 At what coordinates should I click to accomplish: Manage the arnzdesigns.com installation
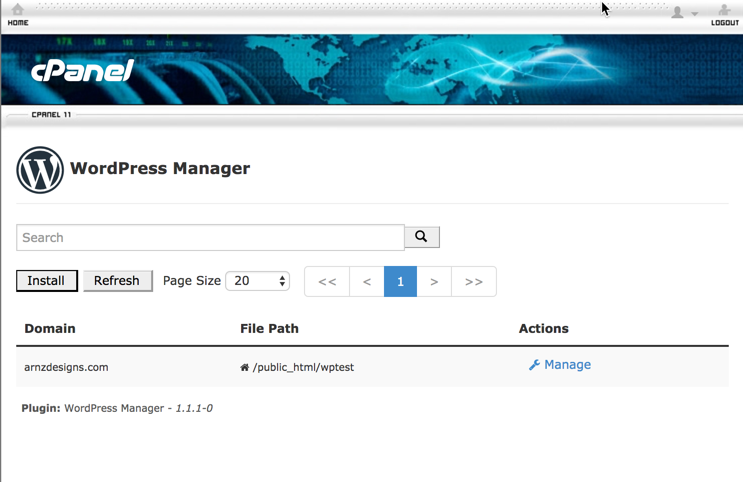pyautogui.click(x=560, y=364)
